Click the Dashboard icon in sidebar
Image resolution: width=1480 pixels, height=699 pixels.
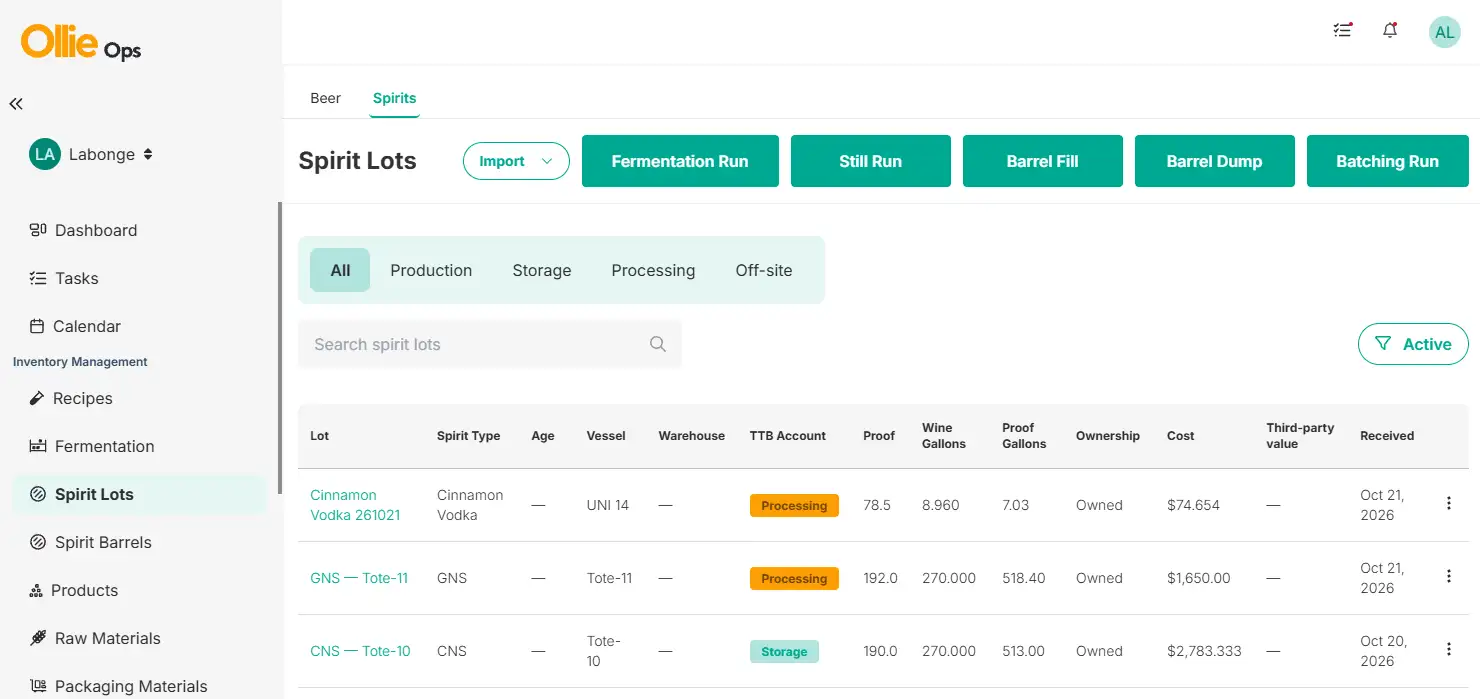pos(38,230)
